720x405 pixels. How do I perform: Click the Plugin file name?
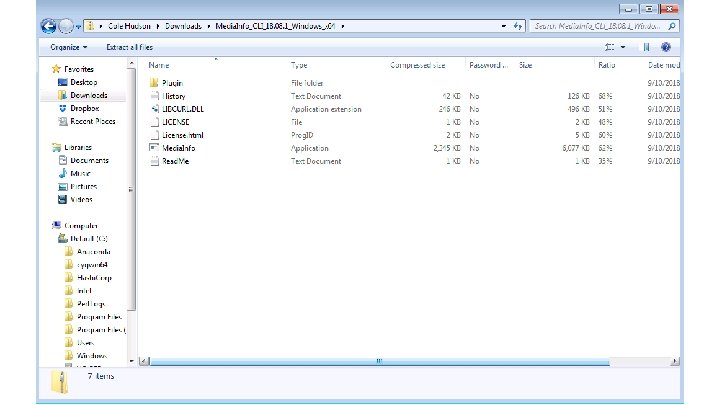coord(172,83)
